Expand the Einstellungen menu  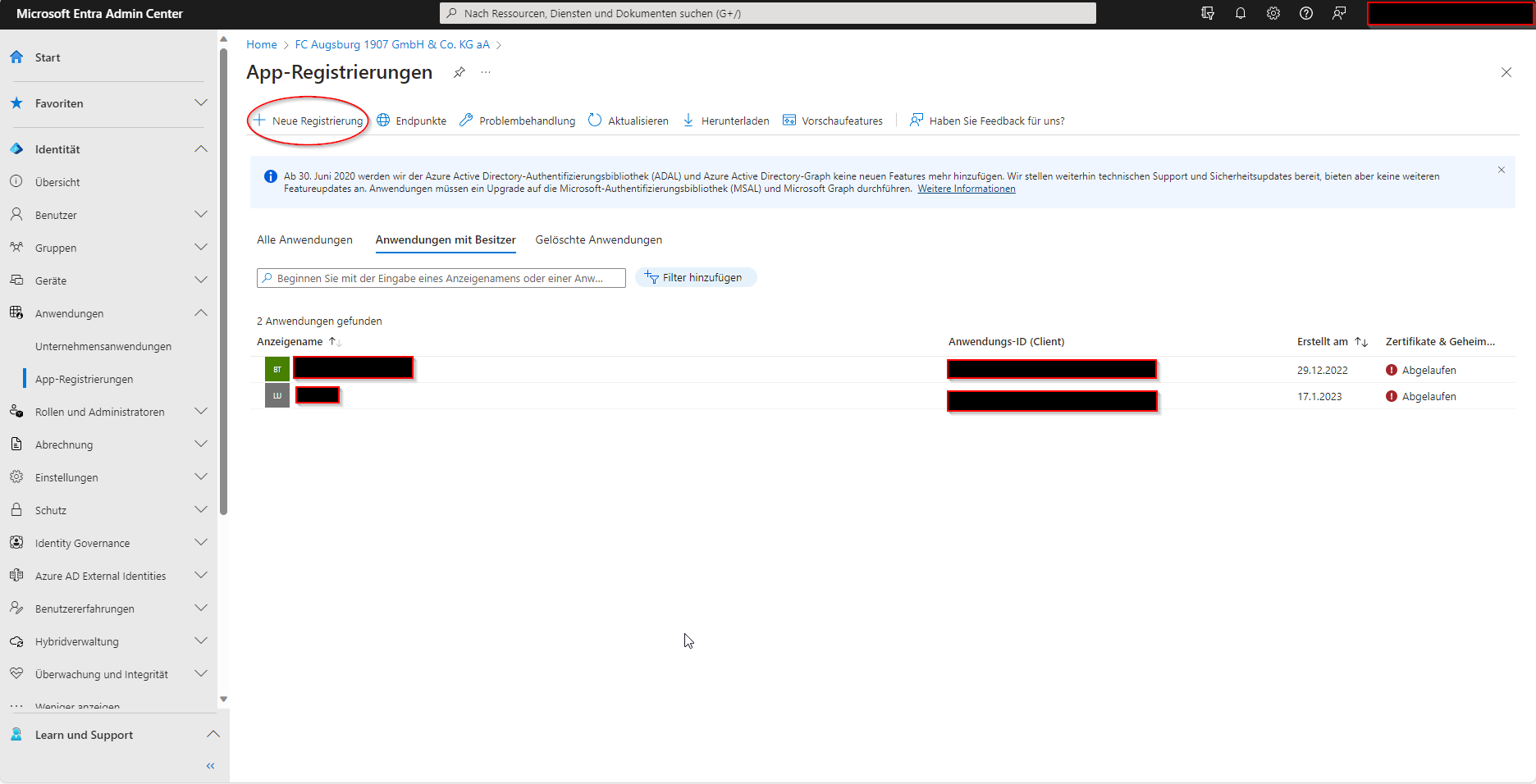(x=201, y=476)
